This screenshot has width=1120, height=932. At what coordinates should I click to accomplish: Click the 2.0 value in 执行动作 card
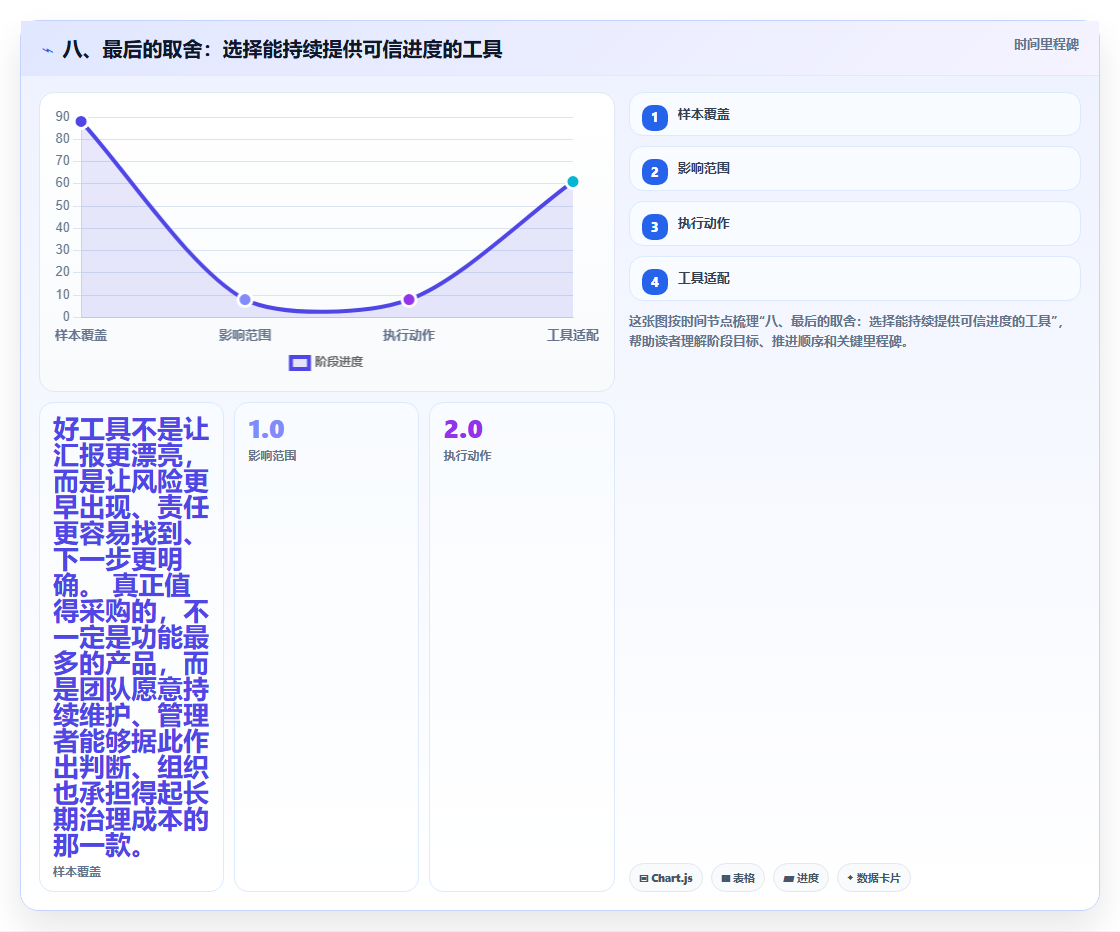point(463,429)
